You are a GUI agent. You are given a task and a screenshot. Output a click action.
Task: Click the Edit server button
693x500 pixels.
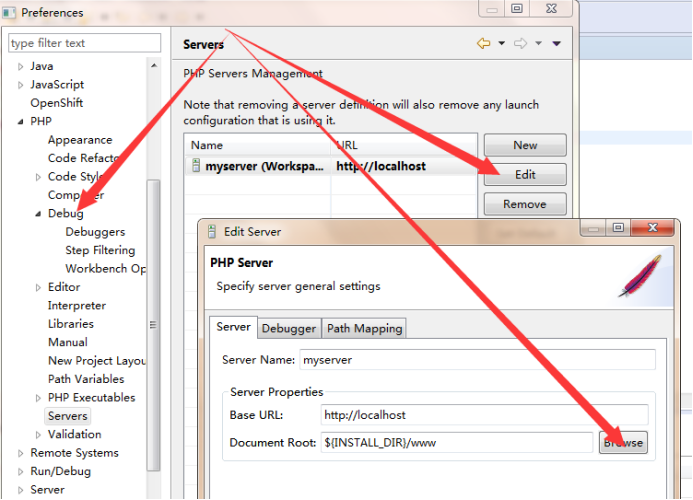tap(525, 175)
